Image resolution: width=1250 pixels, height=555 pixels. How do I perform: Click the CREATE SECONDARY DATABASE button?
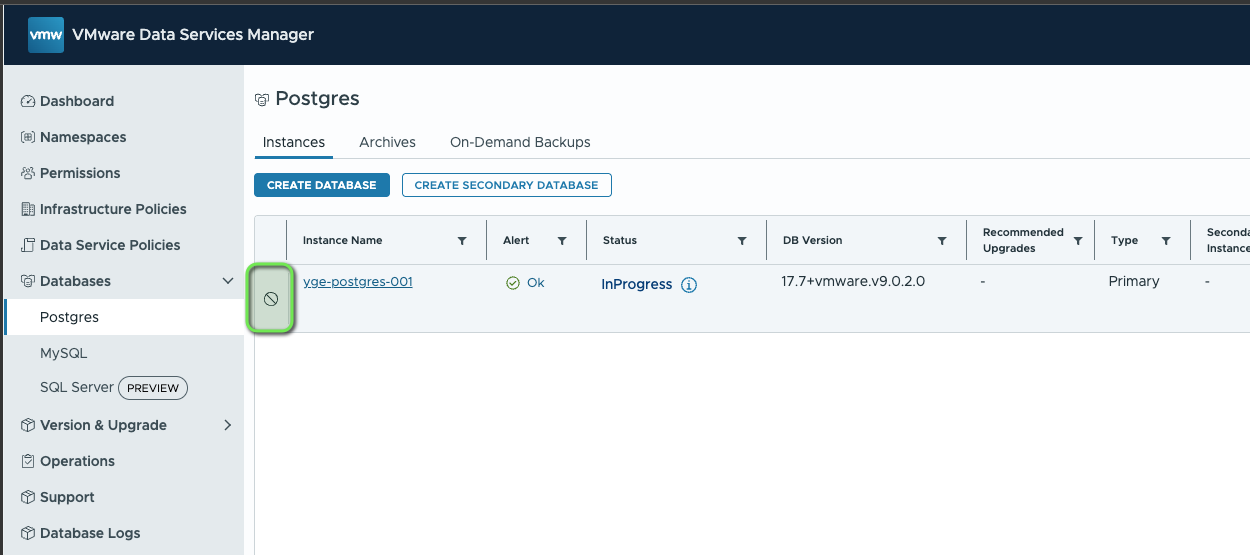506,185
